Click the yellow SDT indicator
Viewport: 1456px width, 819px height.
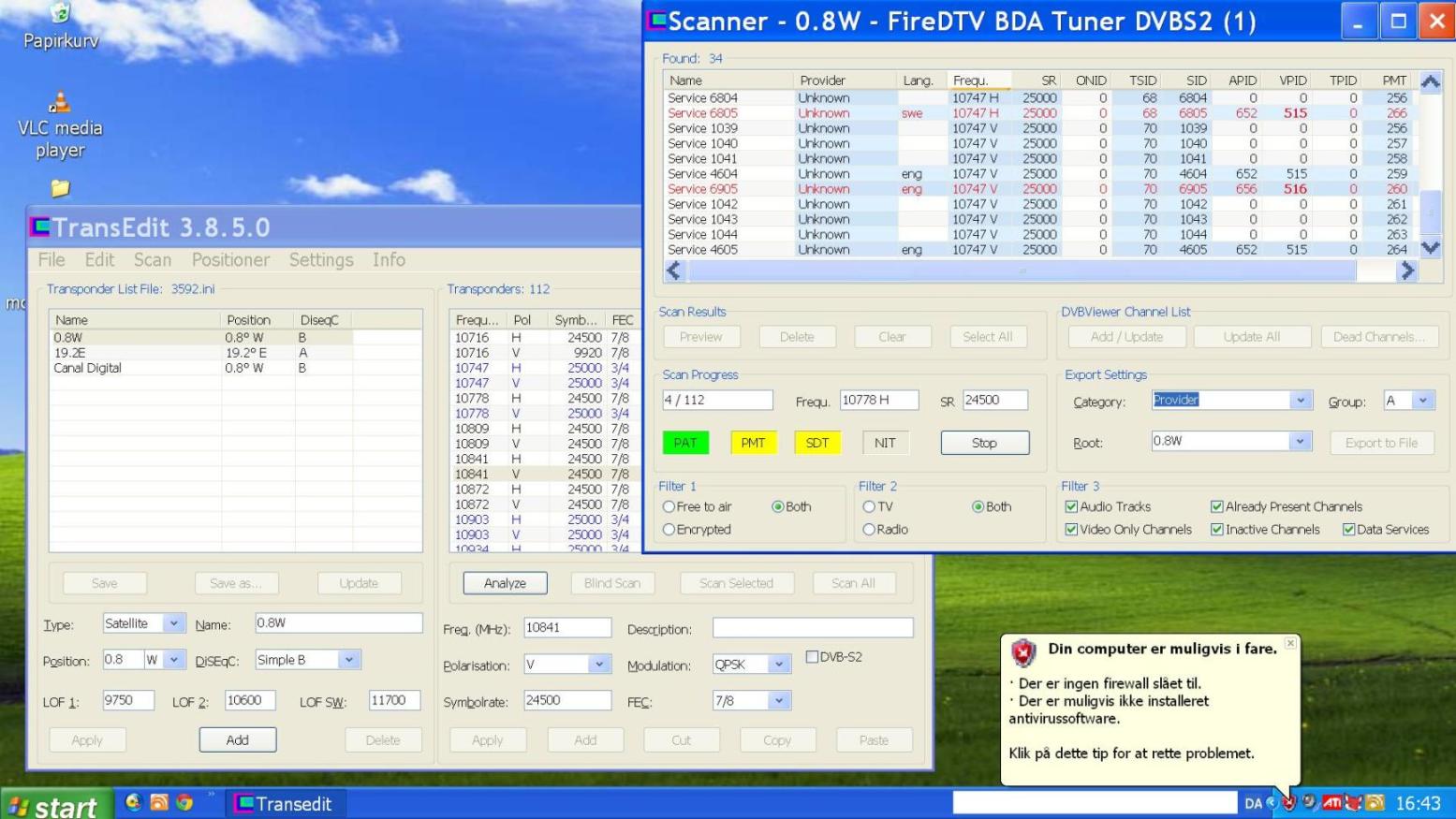pos(817,443)
